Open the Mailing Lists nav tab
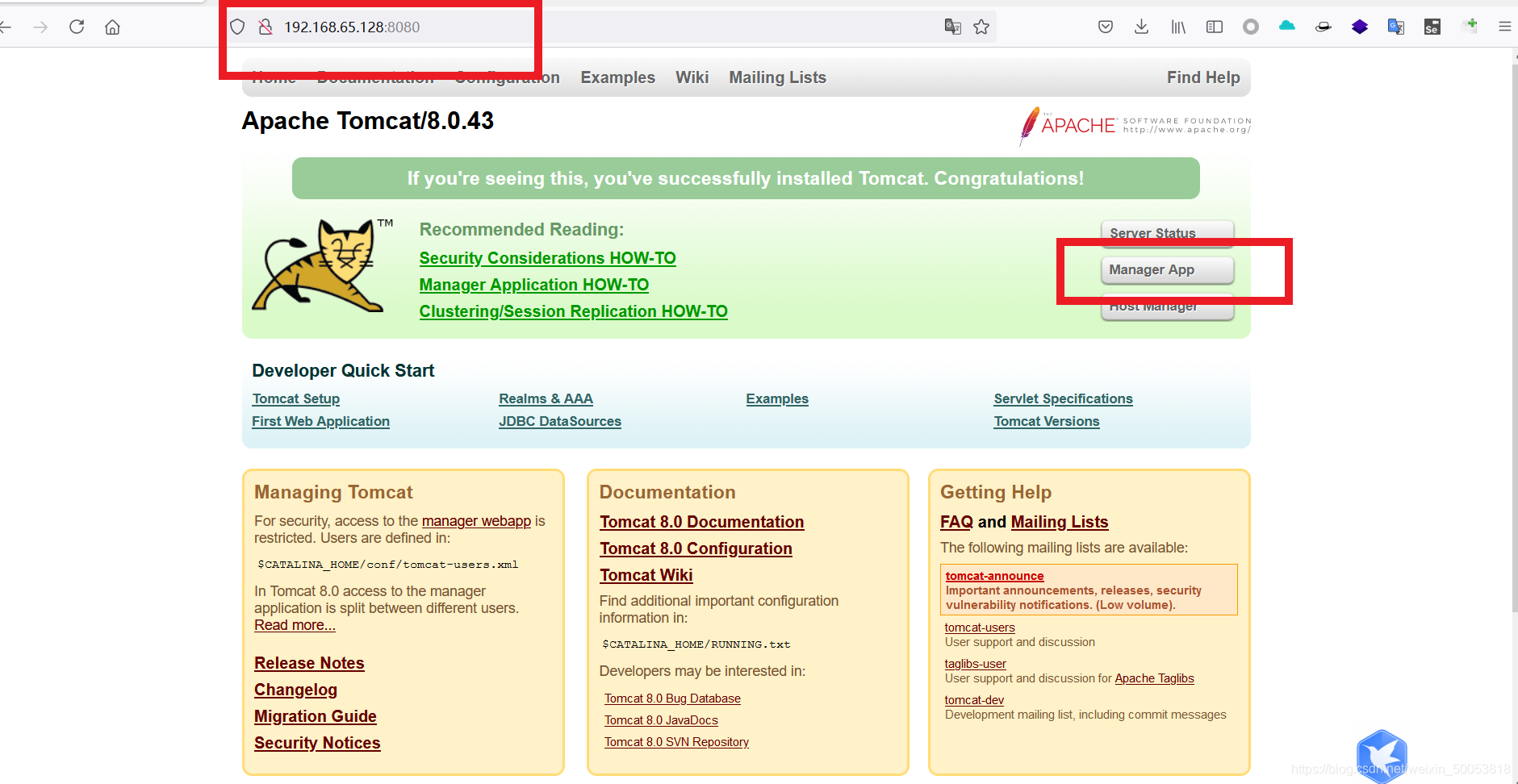 [x=777, y=77]
